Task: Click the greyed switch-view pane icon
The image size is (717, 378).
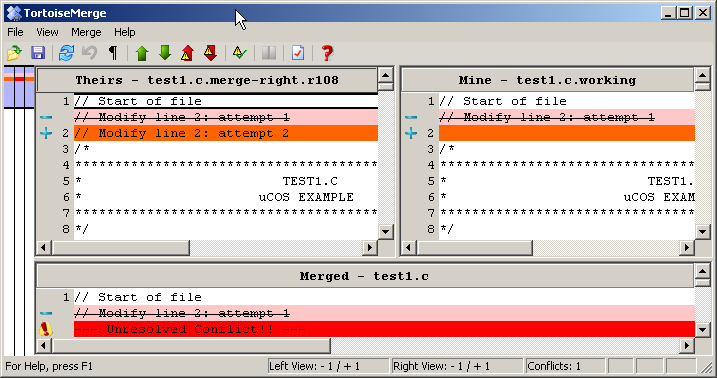Action: pyautogui.click(x=269, y=53)
